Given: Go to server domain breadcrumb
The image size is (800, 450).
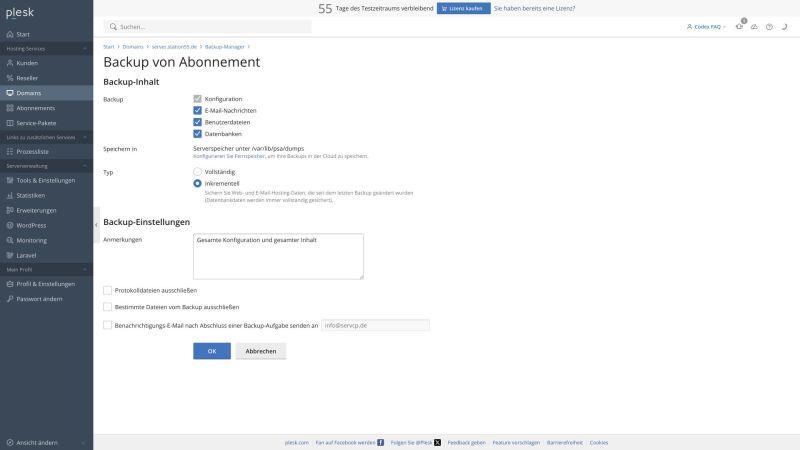Looking at the screenshot, I should pyautogui.click(x=174, y=46).
